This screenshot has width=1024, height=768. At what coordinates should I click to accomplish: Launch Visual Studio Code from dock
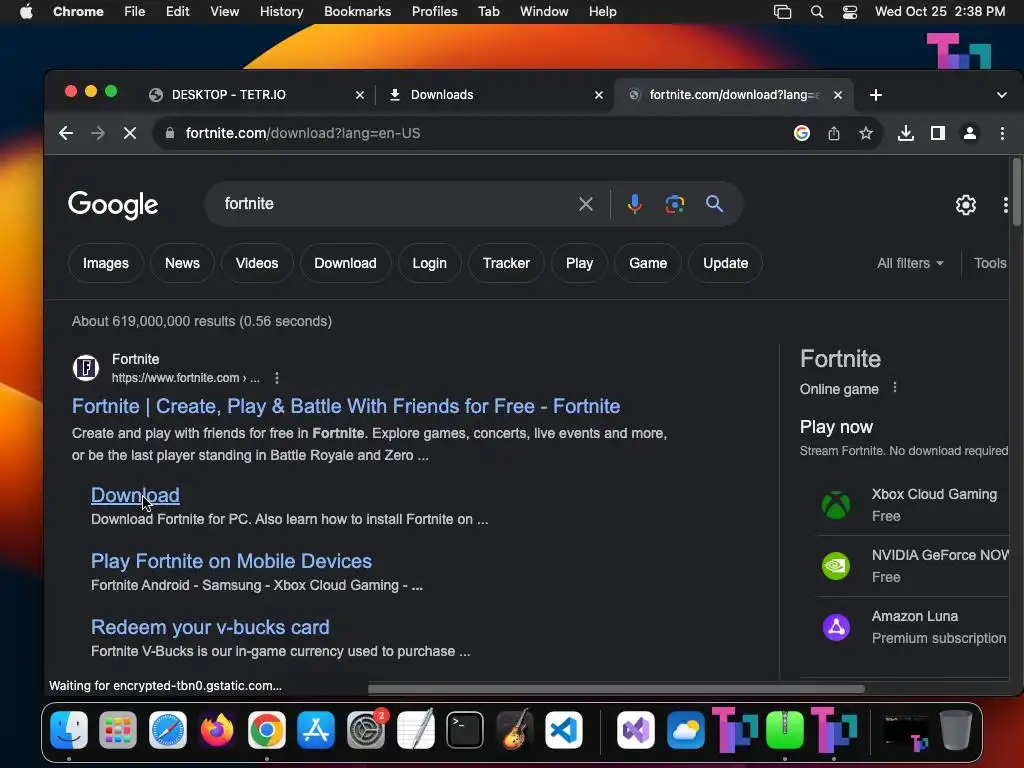coord(564,730)
